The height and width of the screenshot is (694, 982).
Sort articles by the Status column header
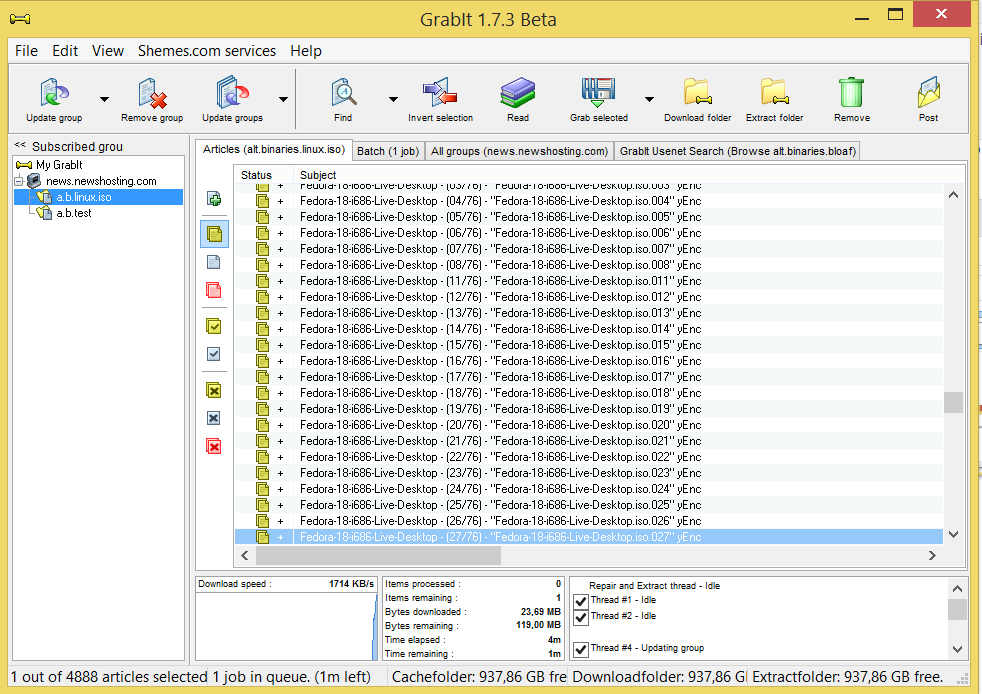pos(256,175)
